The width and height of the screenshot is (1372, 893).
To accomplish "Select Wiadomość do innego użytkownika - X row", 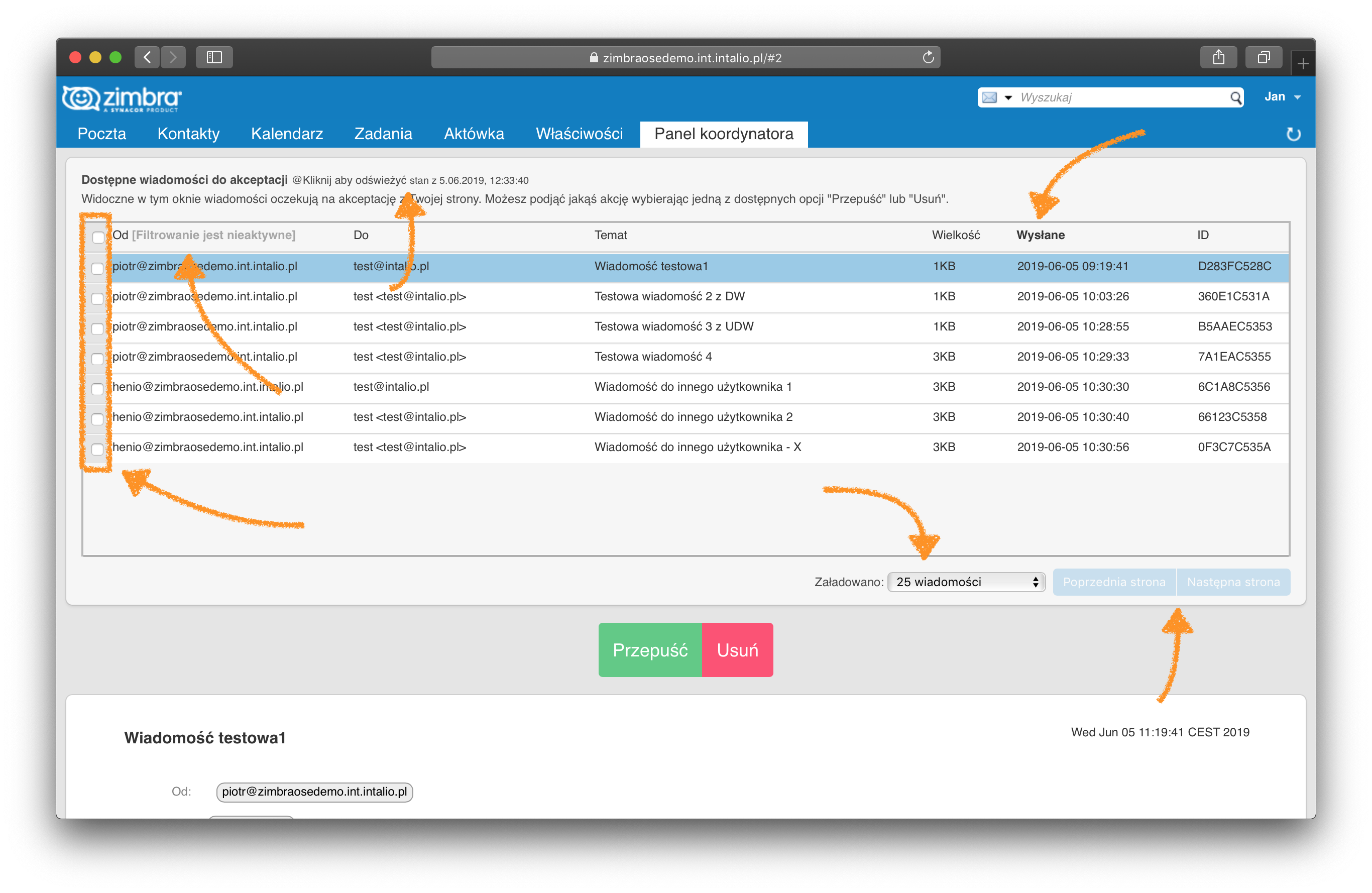I will (686, 447).
